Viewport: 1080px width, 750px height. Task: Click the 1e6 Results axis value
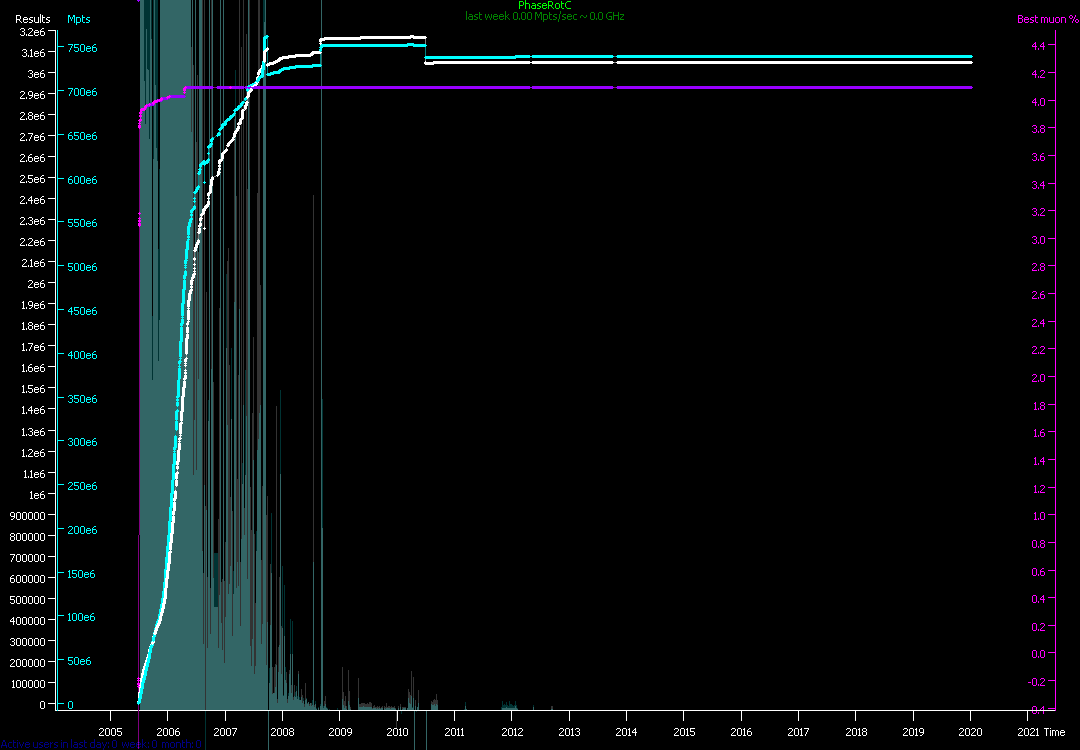pyautogui.click(x=37, y=495)
